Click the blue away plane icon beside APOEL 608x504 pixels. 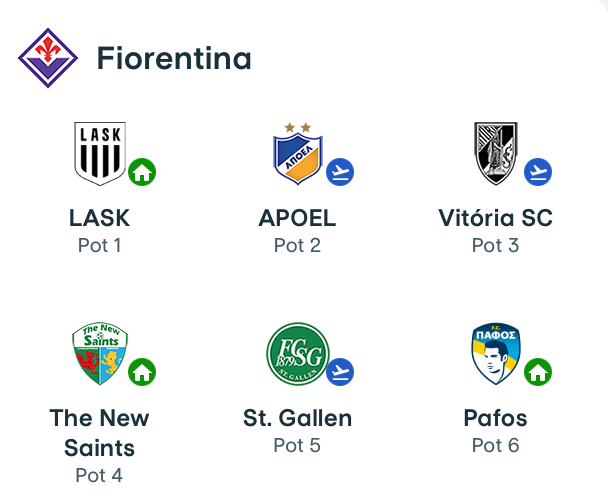(x=340, y=172)
